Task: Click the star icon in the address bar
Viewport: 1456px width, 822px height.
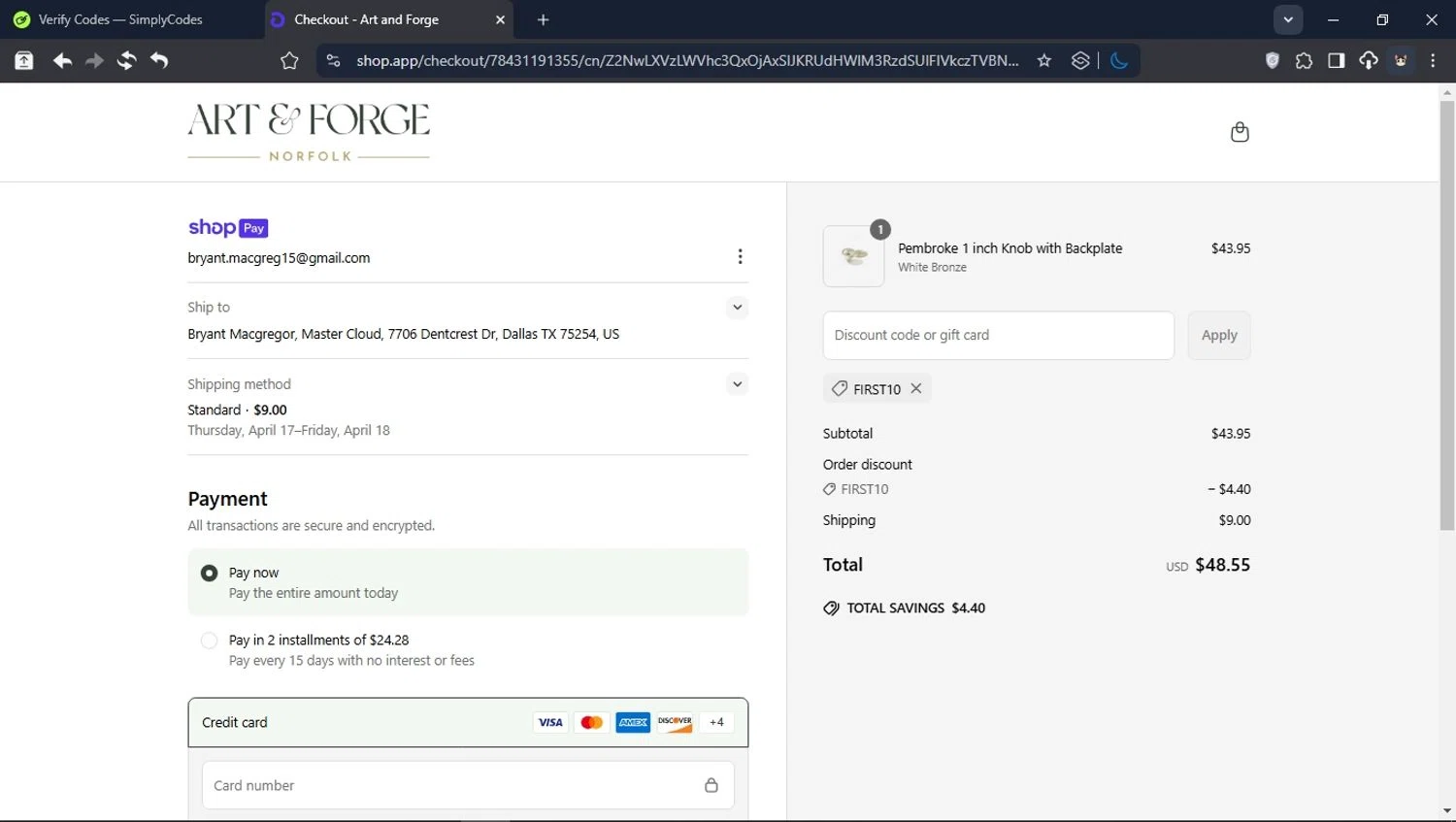Action: click(1044, 60)
